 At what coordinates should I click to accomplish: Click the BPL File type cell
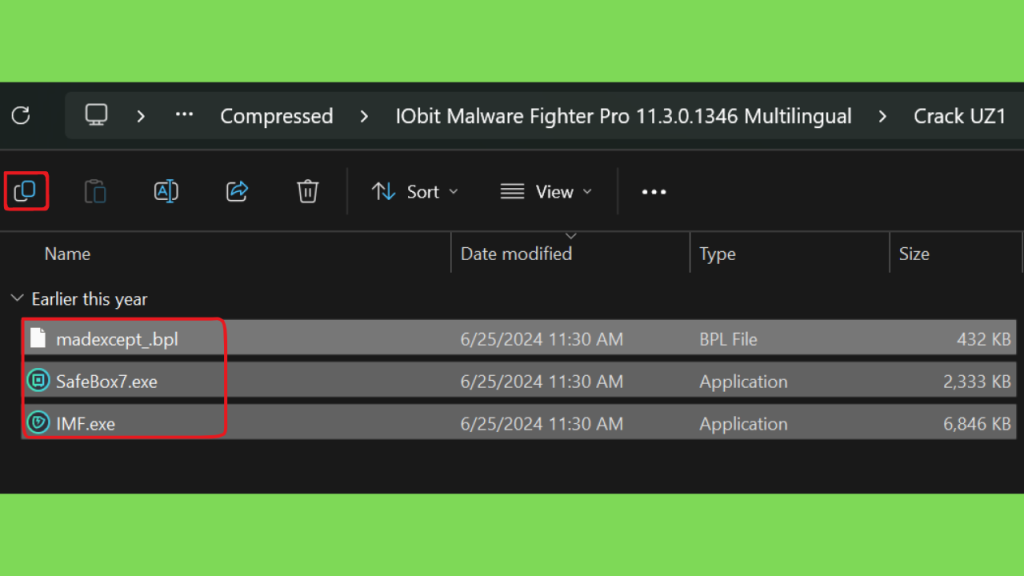[728, 339]
